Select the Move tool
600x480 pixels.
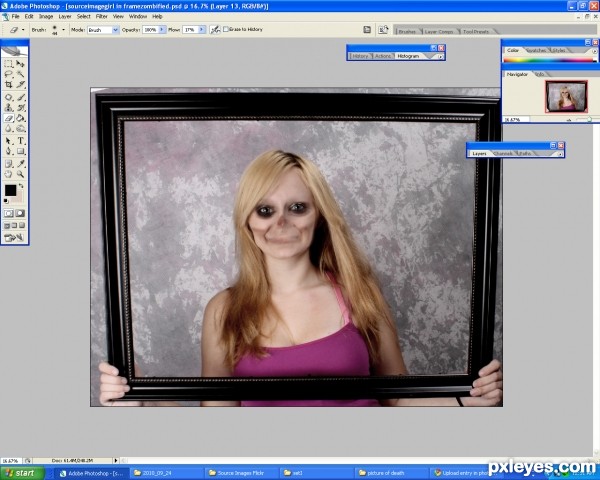20,64
